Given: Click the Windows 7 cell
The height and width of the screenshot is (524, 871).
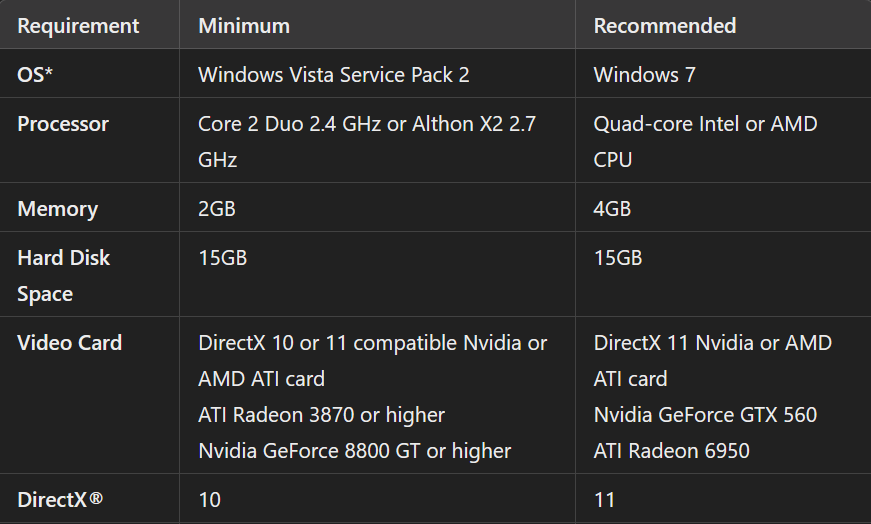Looking at the screenshot, I should coord(644,74).
